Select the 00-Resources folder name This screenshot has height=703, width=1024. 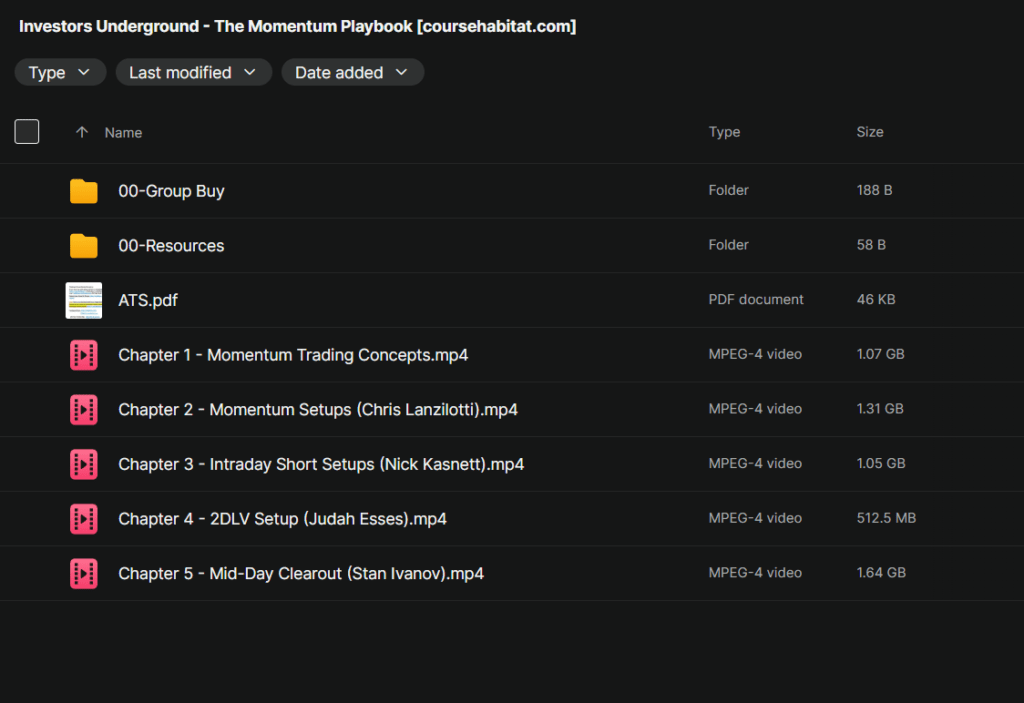click(171, 246)
